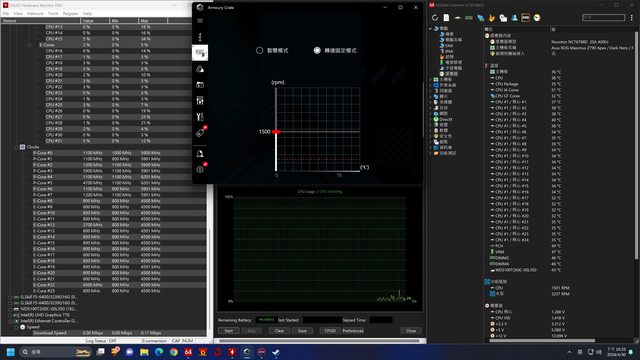Viewport: 640px width, 360px height.
Task: Expand the DirectX node in AIDA64 tree
Action: pos(431,119)
